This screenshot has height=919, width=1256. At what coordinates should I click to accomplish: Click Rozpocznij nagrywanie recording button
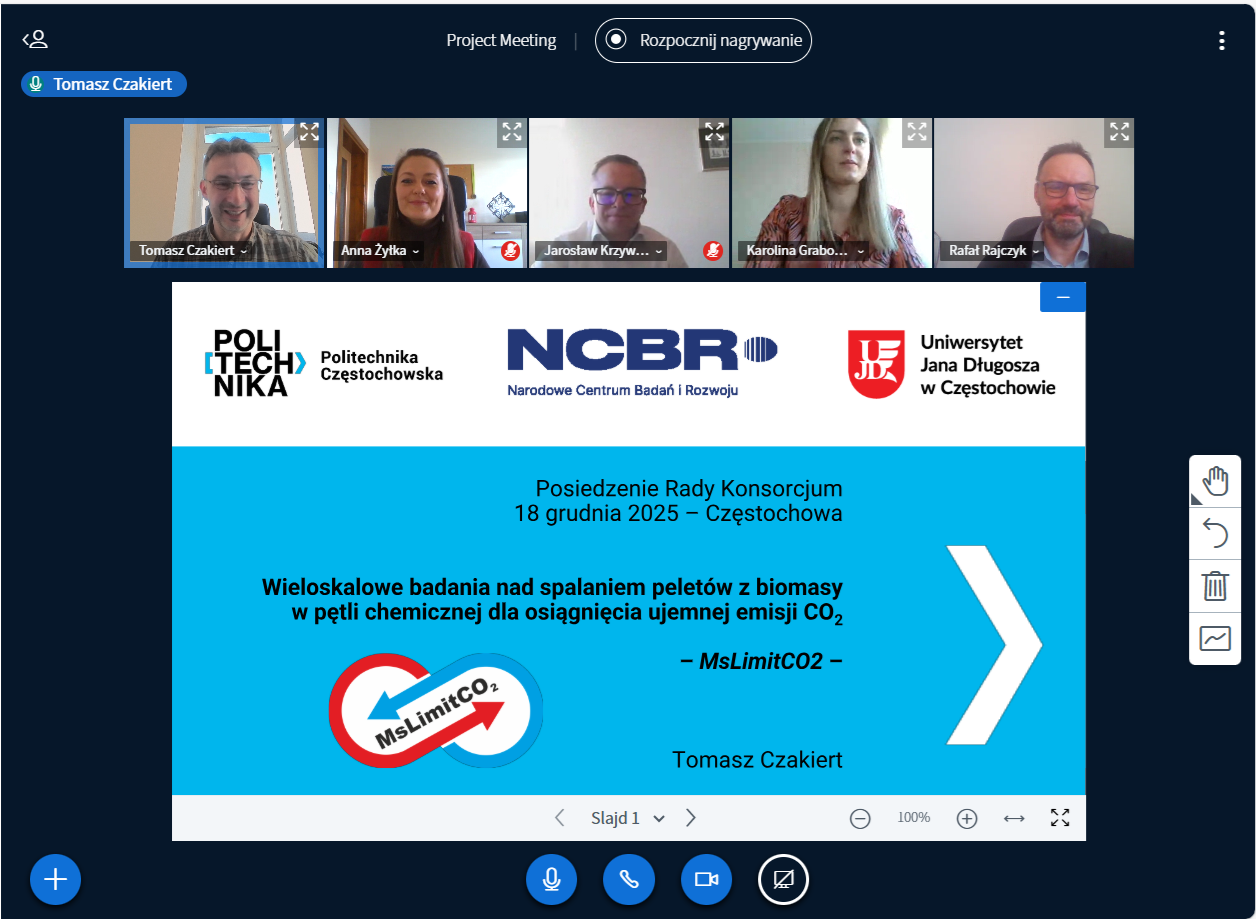[703, 41]
